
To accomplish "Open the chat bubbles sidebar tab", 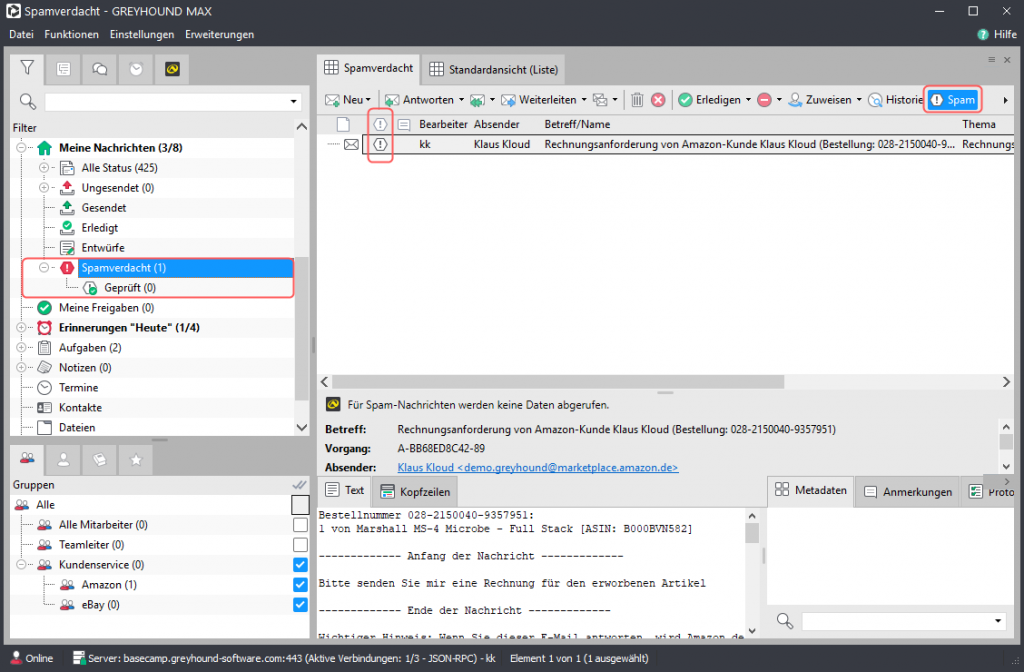I will click(100, 69).
